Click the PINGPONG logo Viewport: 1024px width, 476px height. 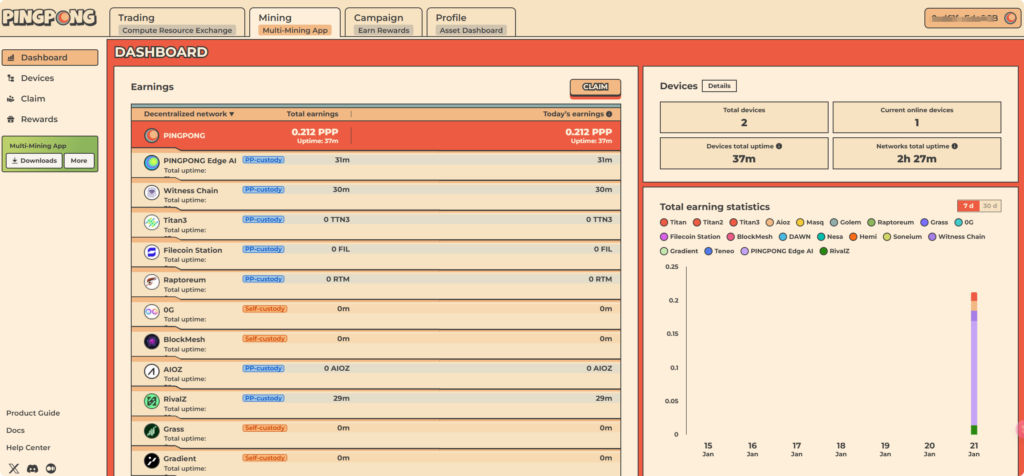(49, 18)
